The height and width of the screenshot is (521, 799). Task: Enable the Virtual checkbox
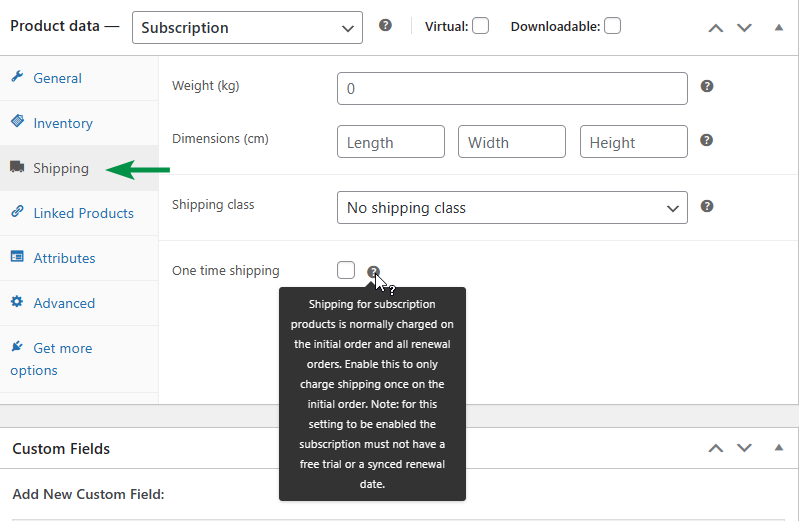pyautogui.click(x=480, y=26)
